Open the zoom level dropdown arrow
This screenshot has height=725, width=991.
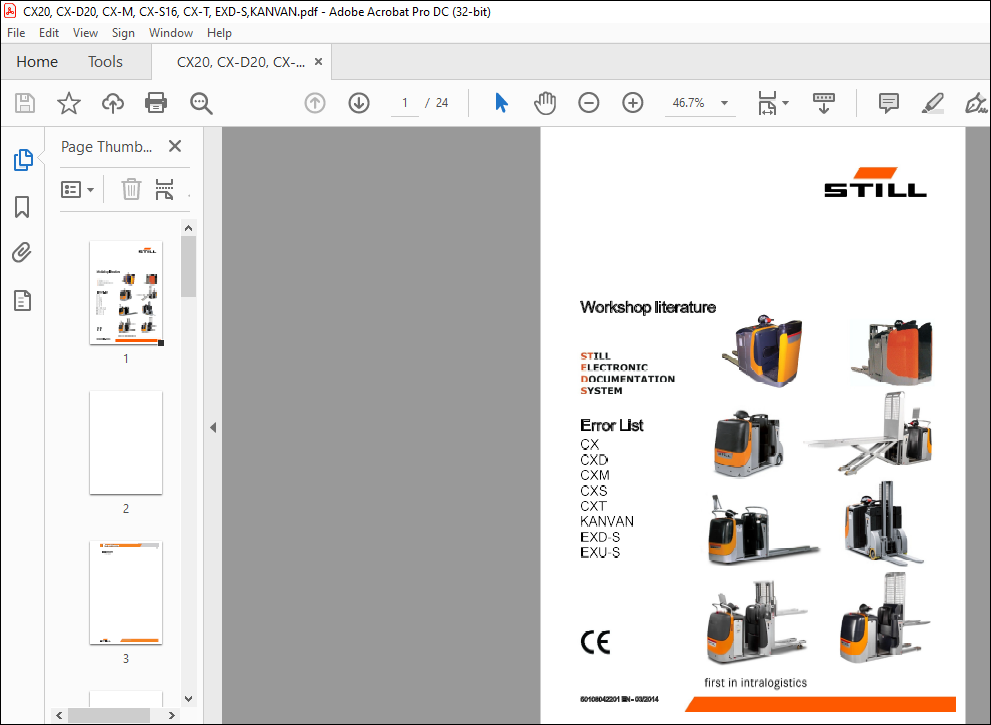click(x=724, y=102)
